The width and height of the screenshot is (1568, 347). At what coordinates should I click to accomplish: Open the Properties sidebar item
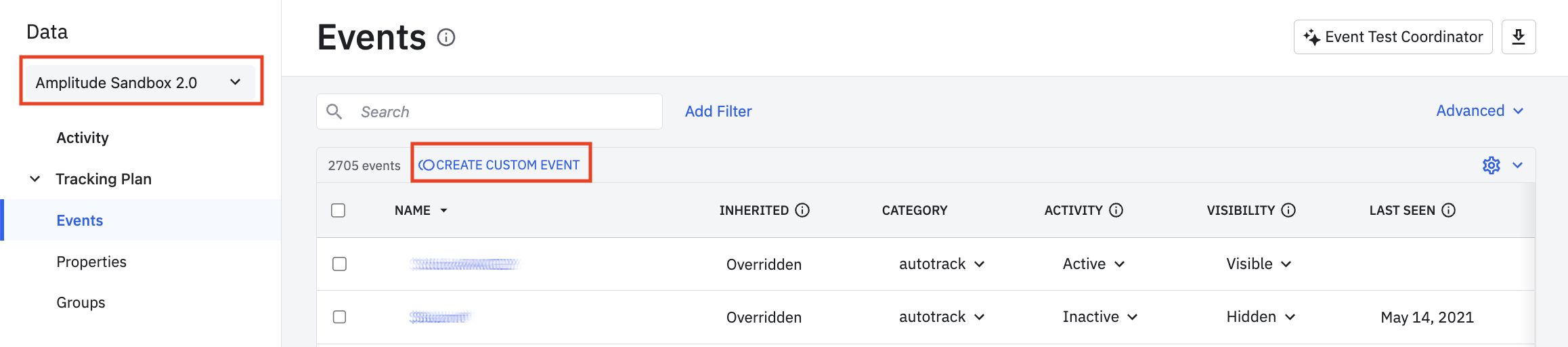[x=91, y=262]
